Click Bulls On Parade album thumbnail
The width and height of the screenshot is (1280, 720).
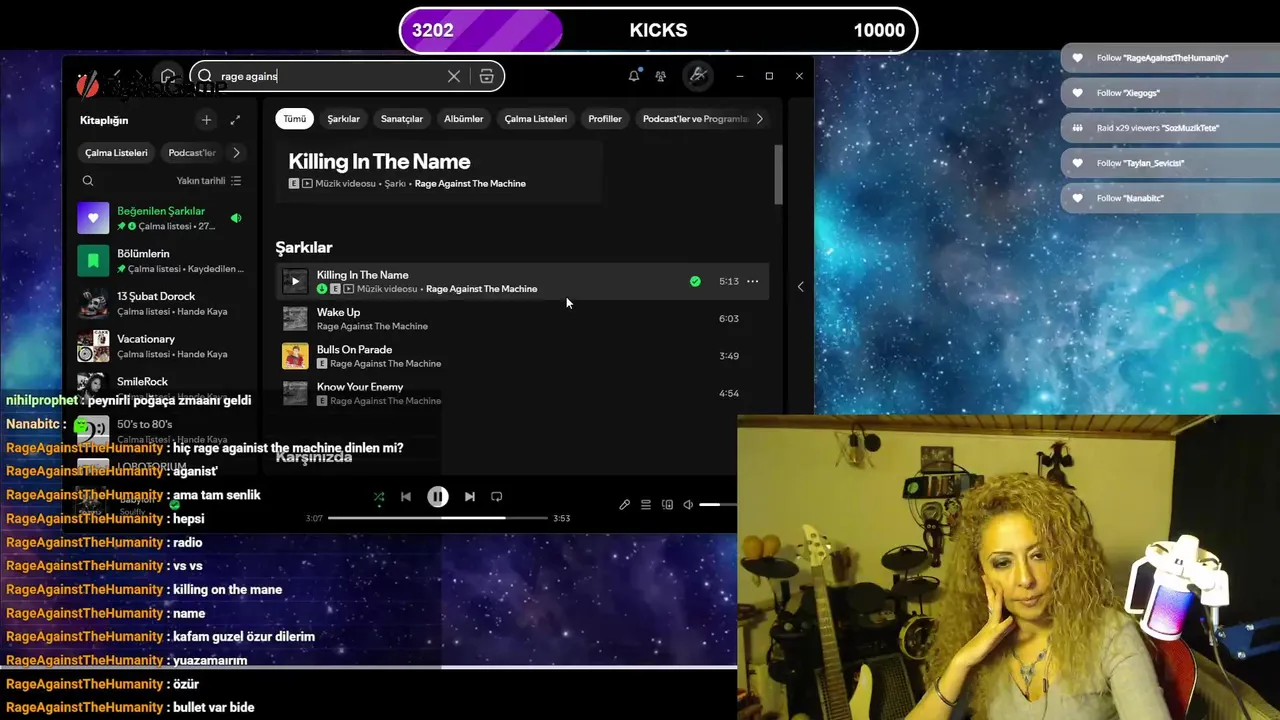(x=295, y=356)
